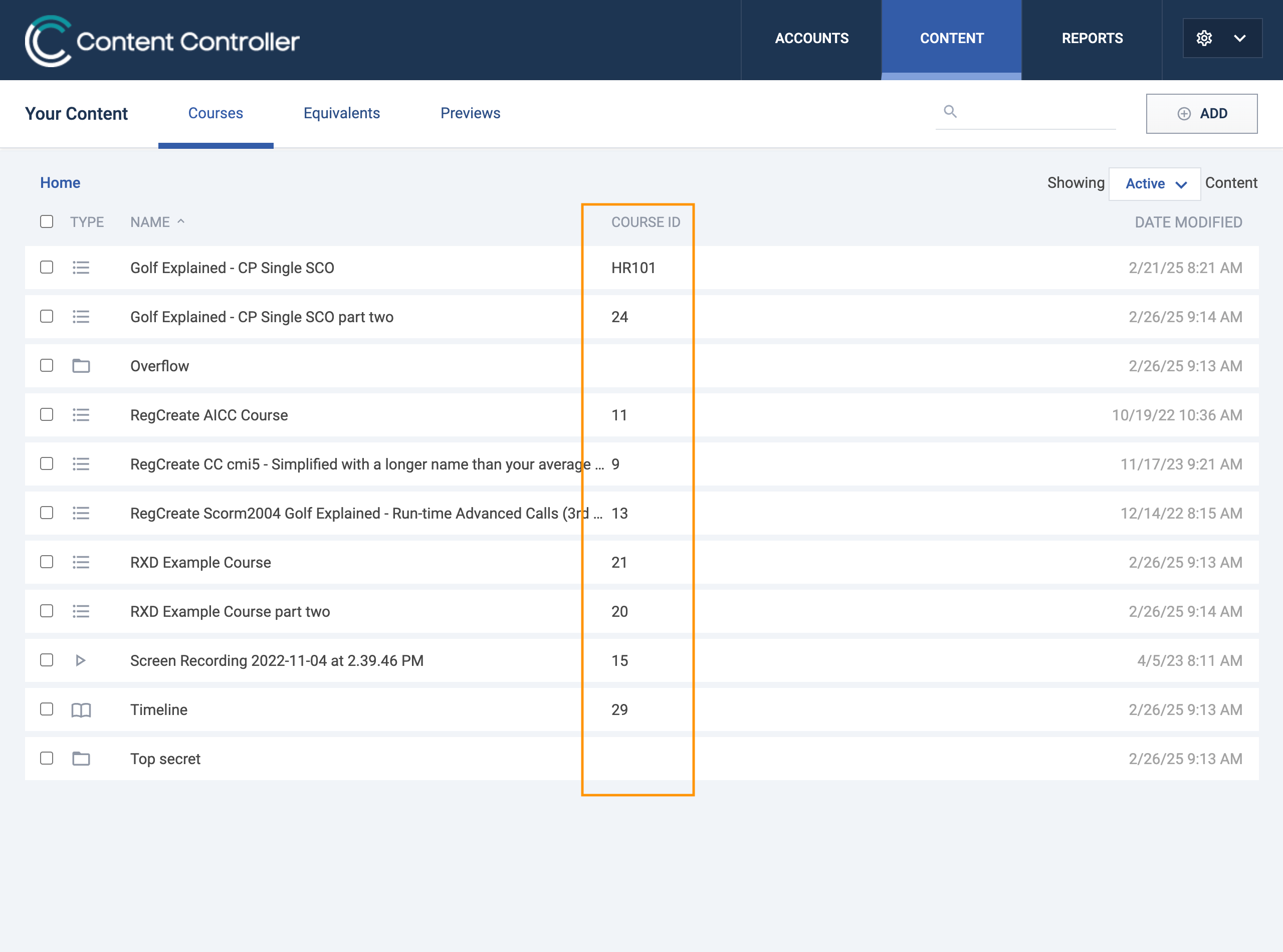Expand the chevron next to the settings gear
Viewport: 1283px width, 952px height.
pyautogui.click(x=1240, y=38)
